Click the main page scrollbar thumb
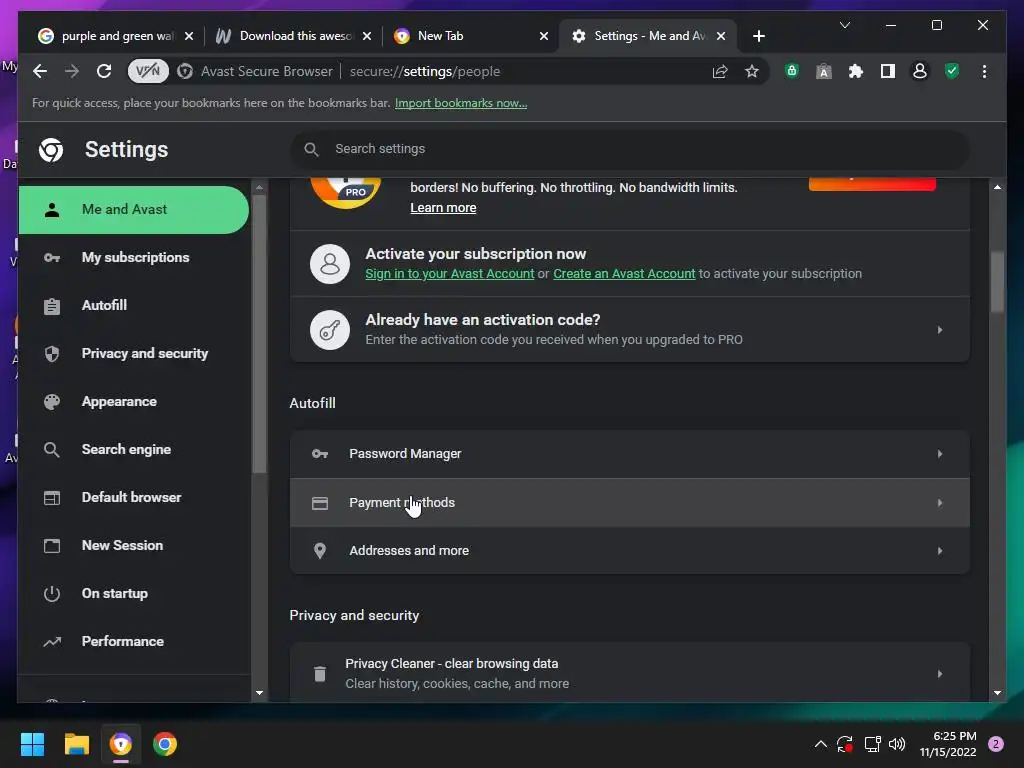1024x768 pixels. (x=997, y=282)
